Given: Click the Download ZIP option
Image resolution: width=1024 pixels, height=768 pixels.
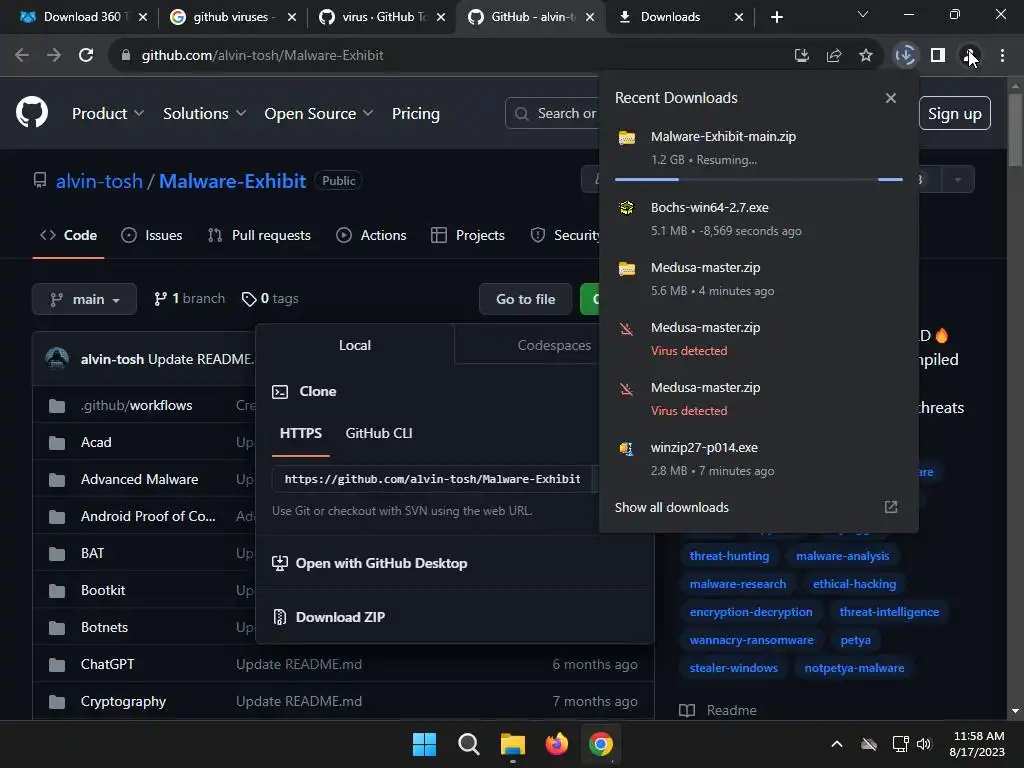Looking at the screenshot, I should [340, 617].
